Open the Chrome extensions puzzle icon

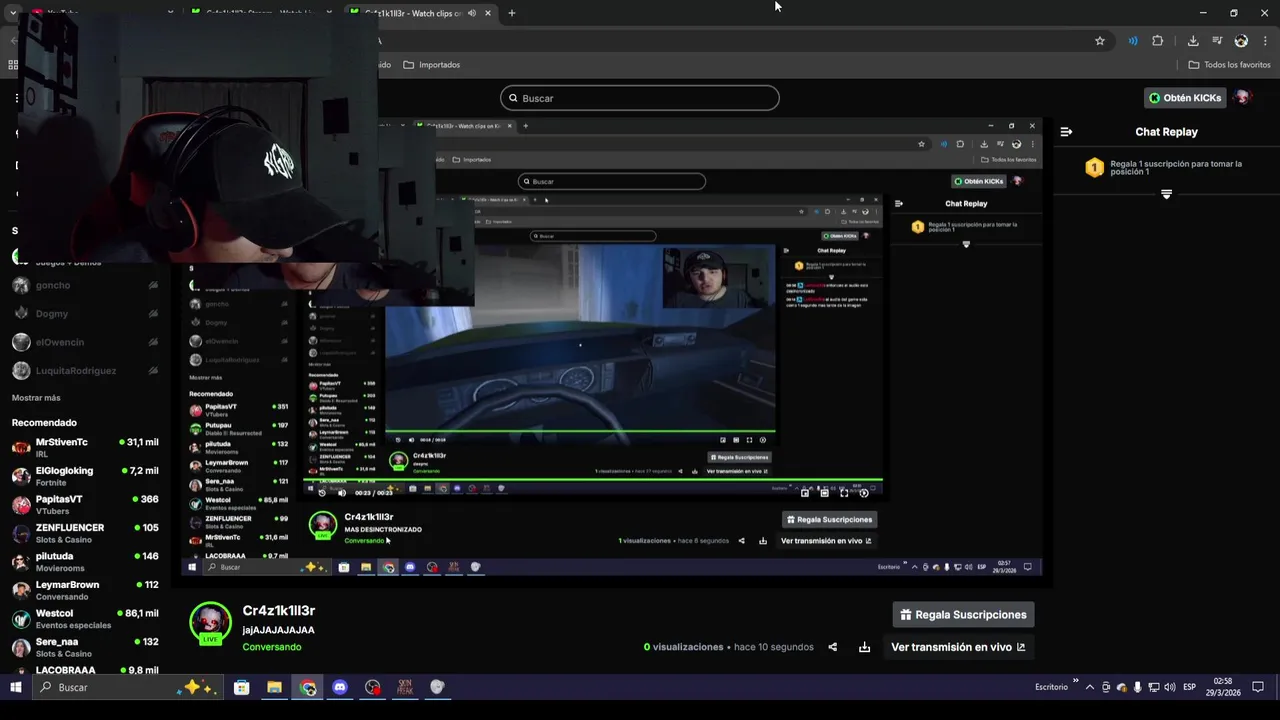click(x=1158, y=41)
